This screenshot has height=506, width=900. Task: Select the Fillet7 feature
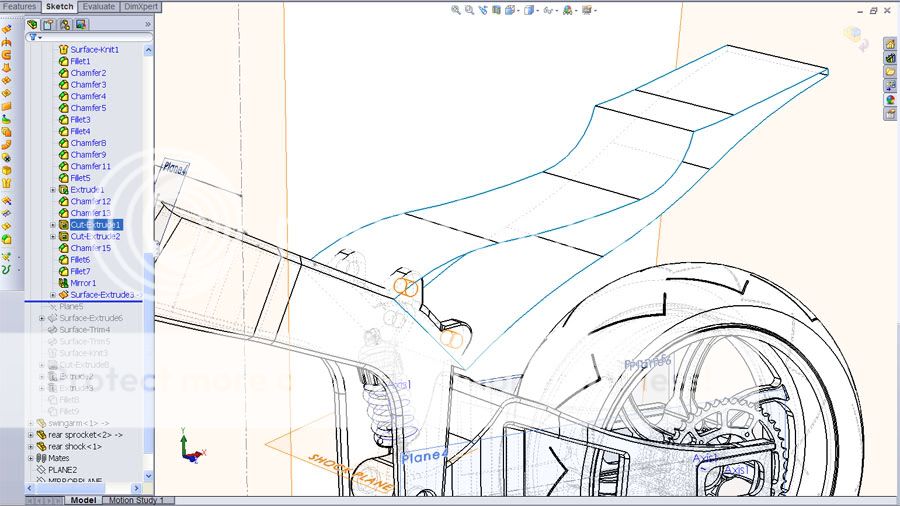(80, 271)
